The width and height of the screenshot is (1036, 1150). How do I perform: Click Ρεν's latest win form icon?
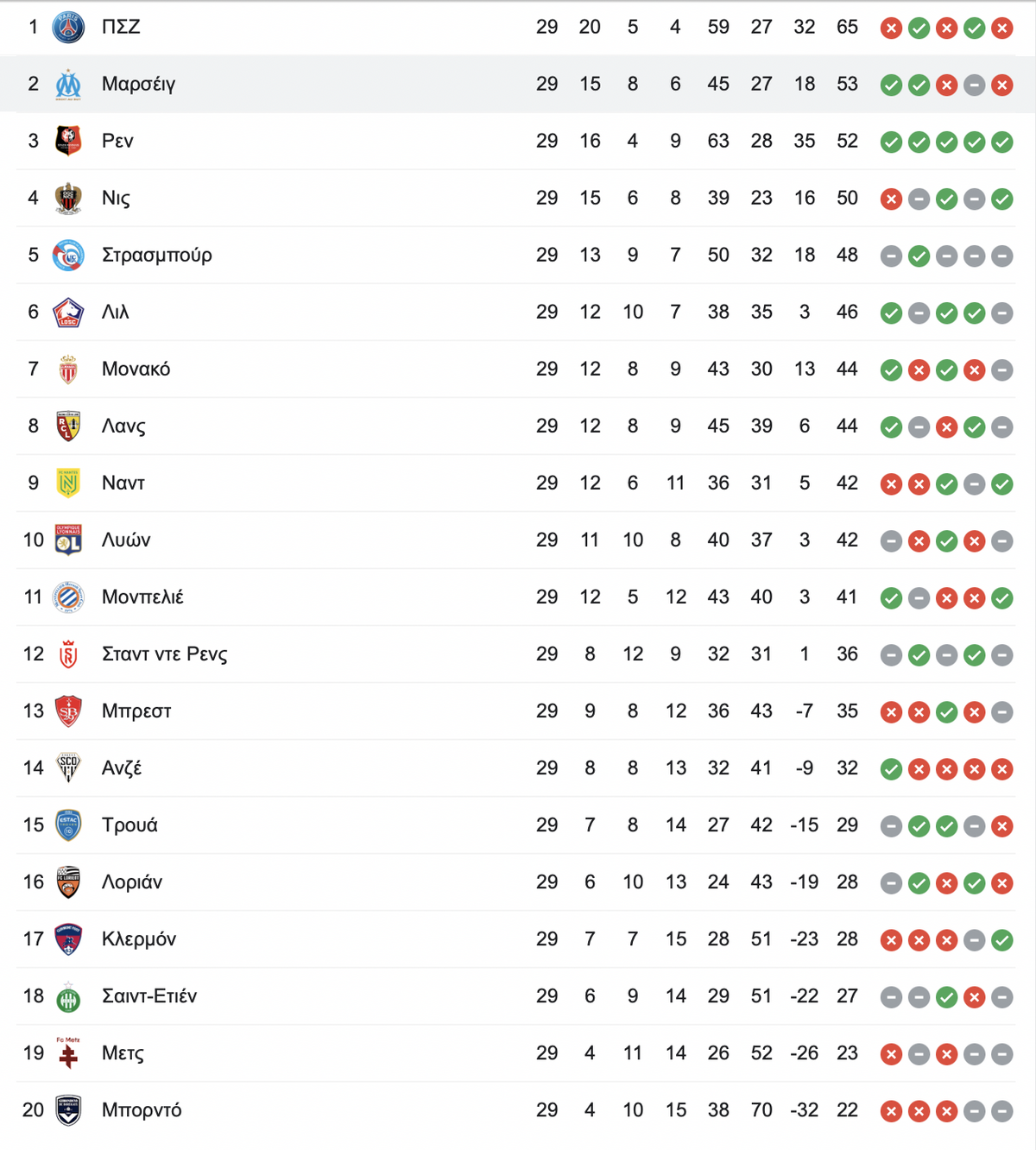(1002, 142)
